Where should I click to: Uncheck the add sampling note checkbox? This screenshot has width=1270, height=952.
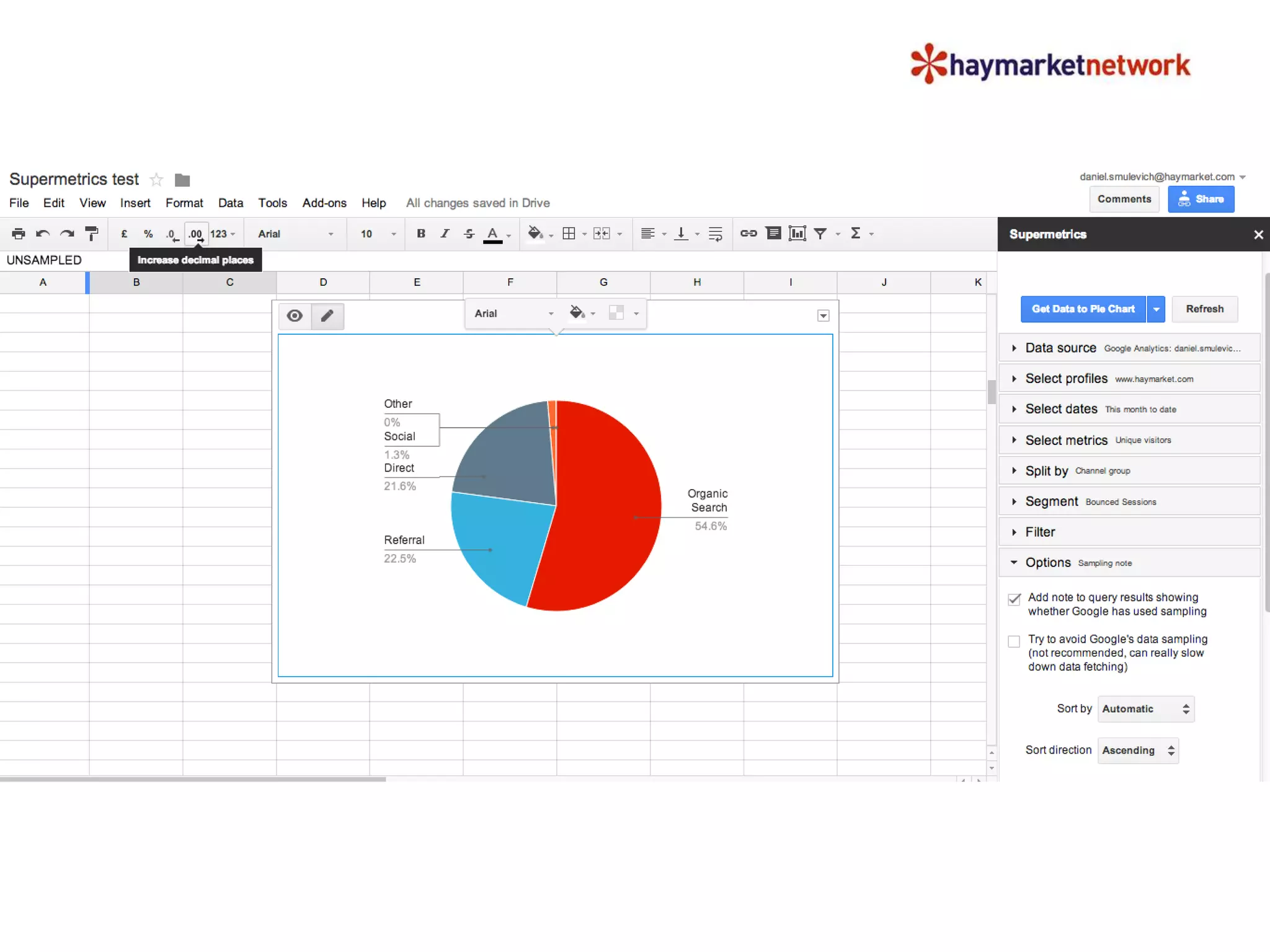[1014, 599]
